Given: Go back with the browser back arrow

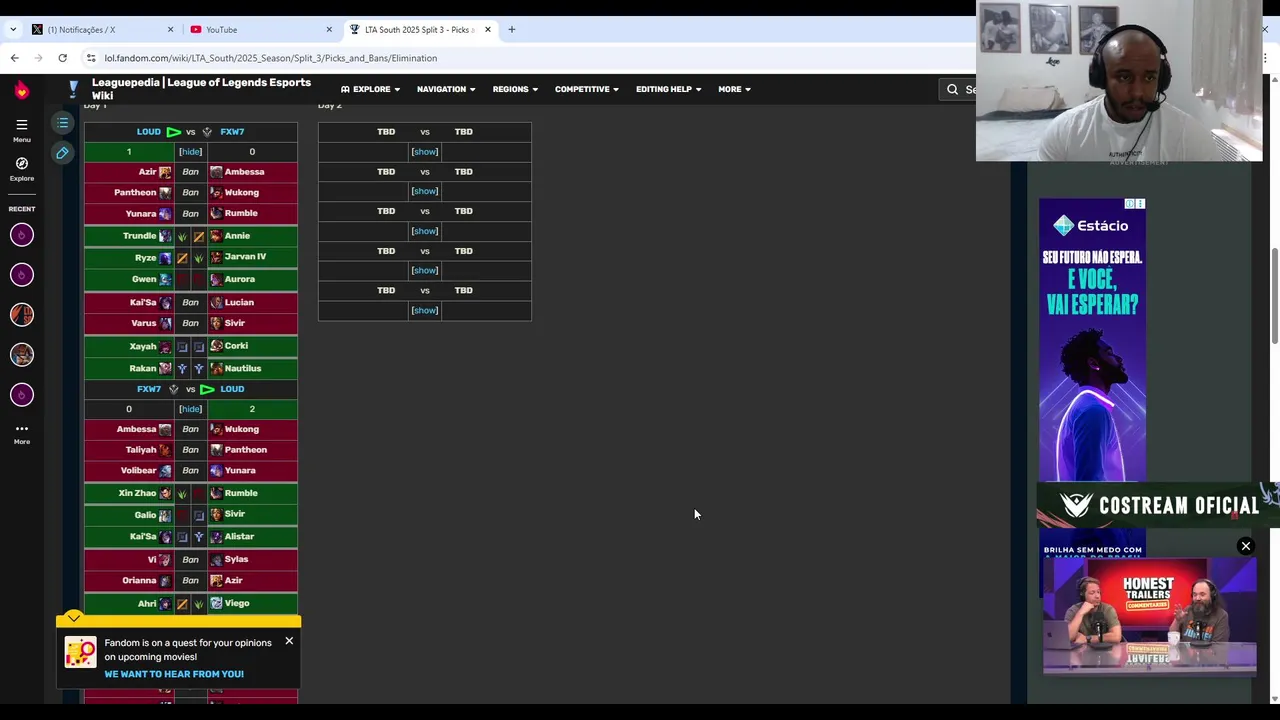Looking at the screenshot, I should tap(15, 58).
